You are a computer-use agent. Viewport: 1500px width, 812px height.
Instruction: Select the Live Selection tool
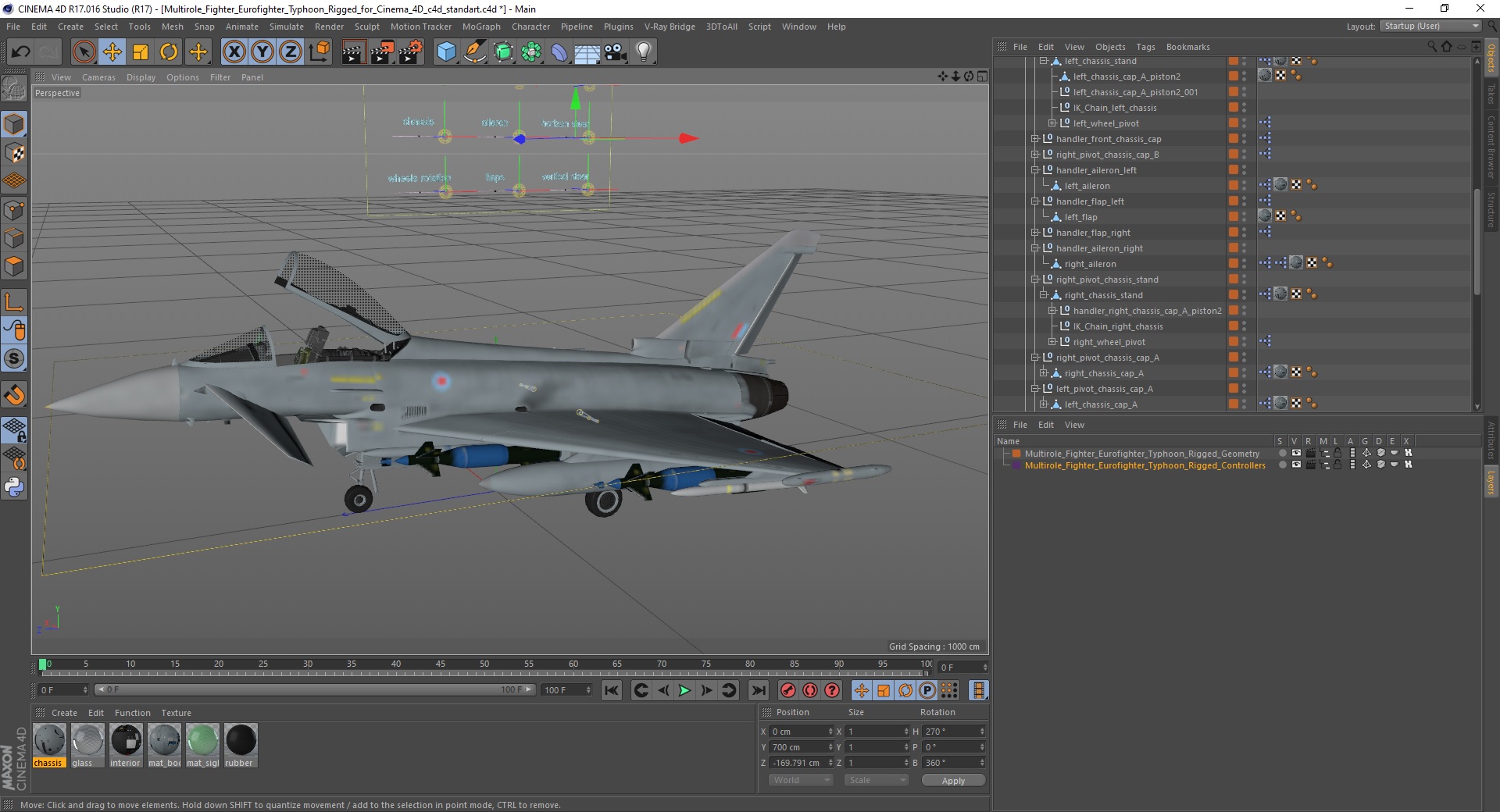(84, 52)
